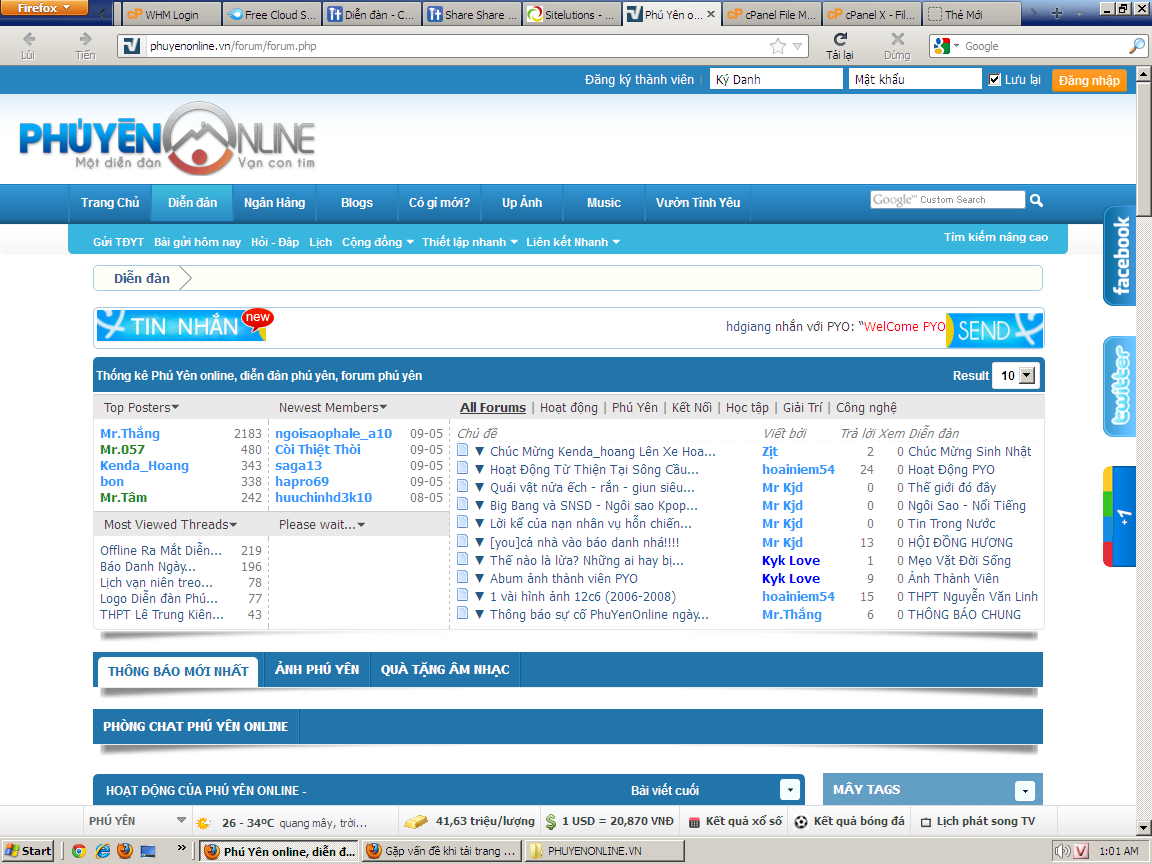
Task: Click the Google custom search magnifier icon
Action: click(x=1037, y=200)
